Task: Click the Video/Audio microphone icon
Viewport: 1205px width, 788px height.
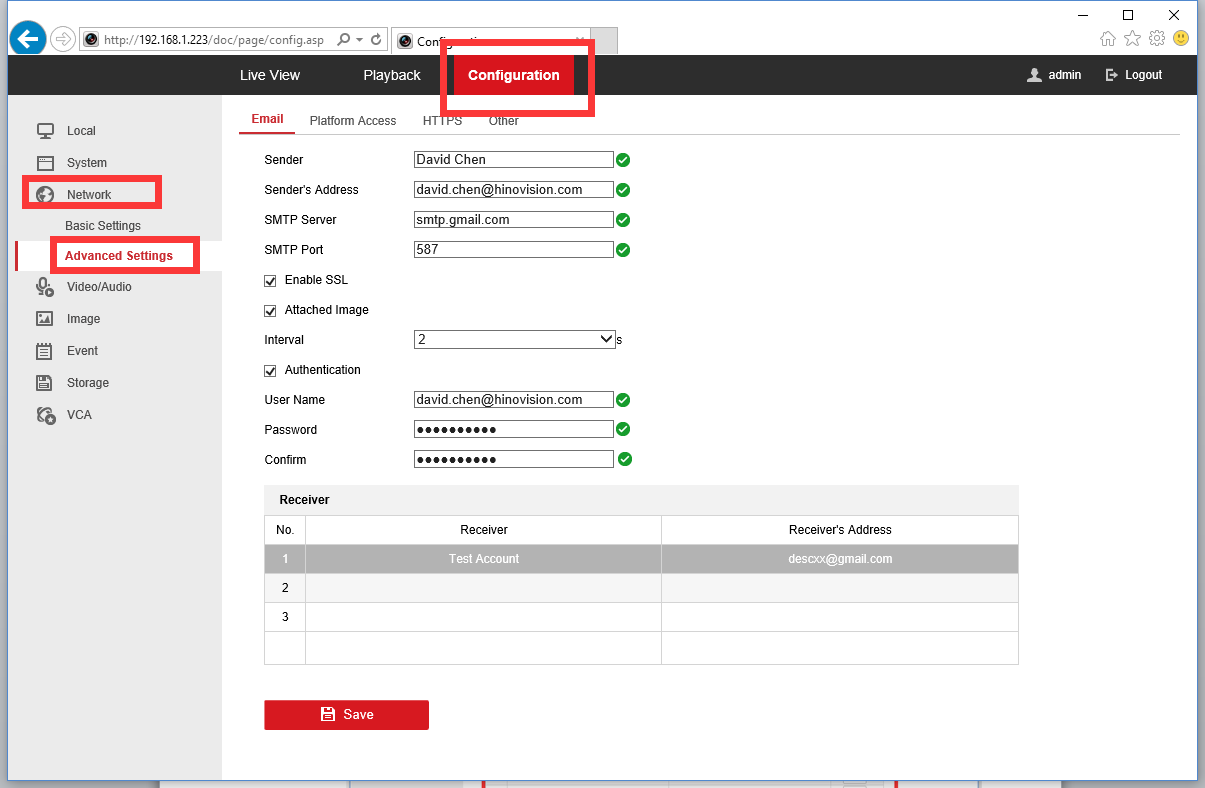Action: [45, 287]
